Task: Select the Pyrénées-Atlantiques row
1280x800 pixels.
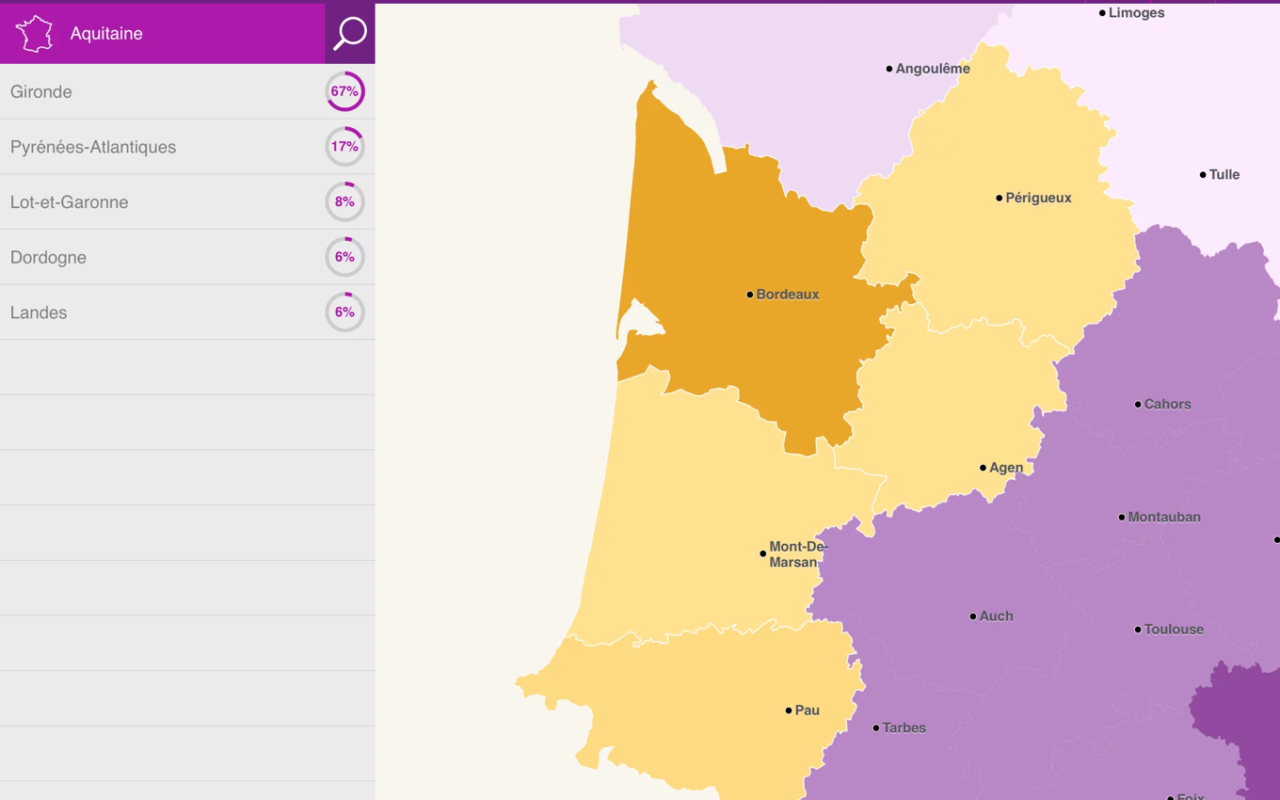Action: 187,147
